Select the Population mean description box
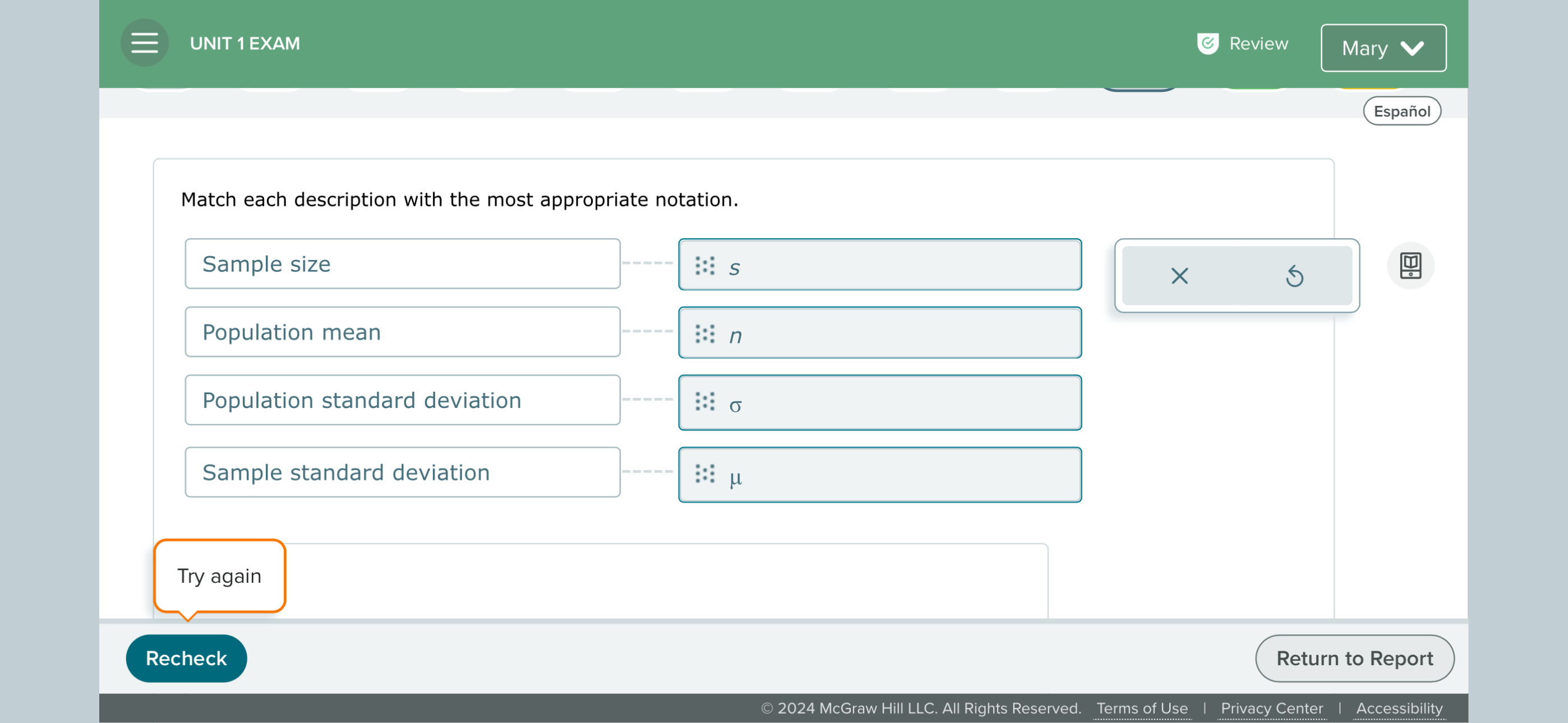This screenshot has width=1568, height=723. [402, 332]
